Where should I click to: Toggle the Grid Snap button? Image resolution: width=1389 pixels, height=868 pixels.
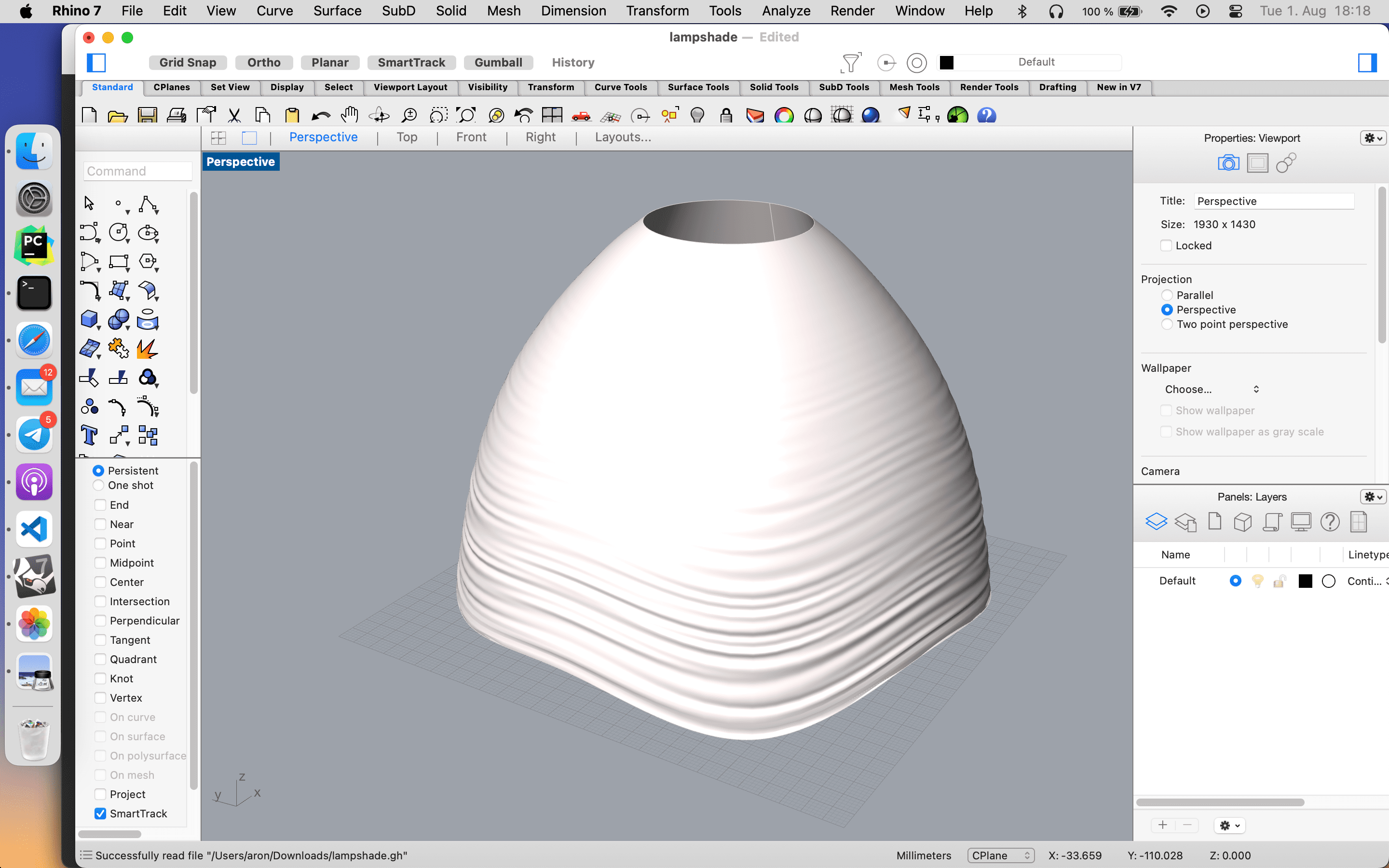coord(188,63)
